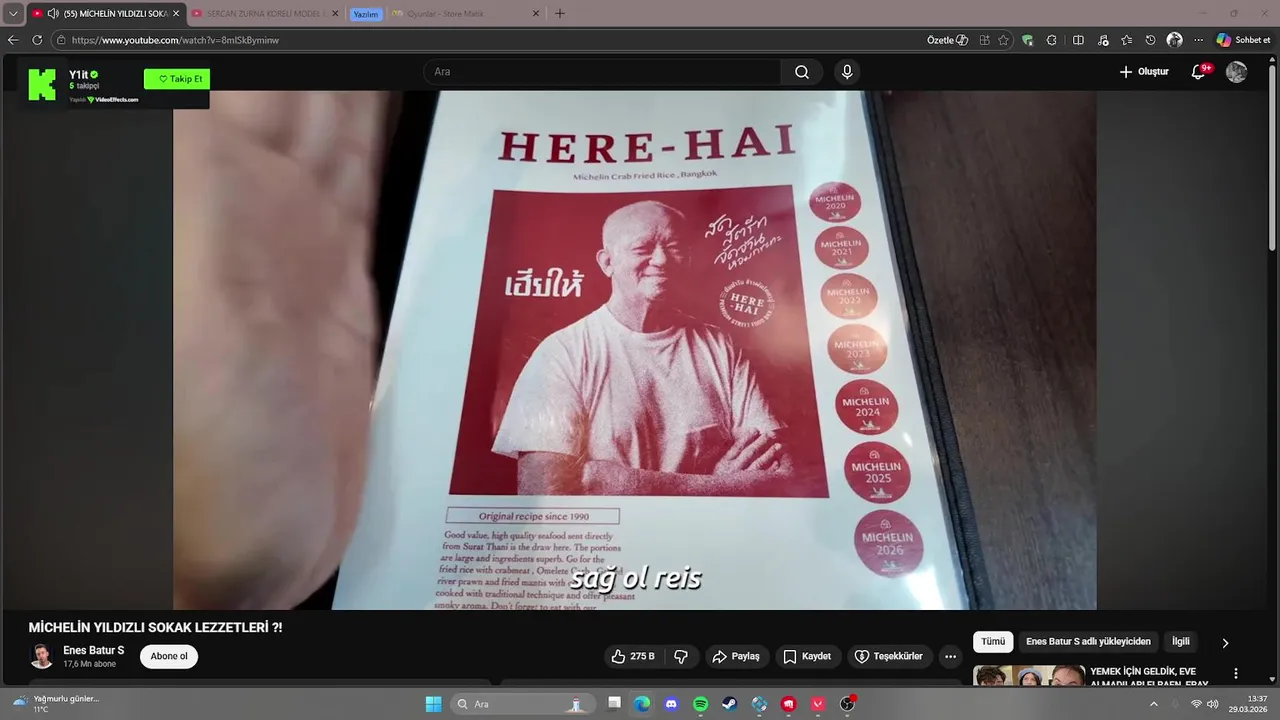Open YouTube notifications bell

point(1199,72)
